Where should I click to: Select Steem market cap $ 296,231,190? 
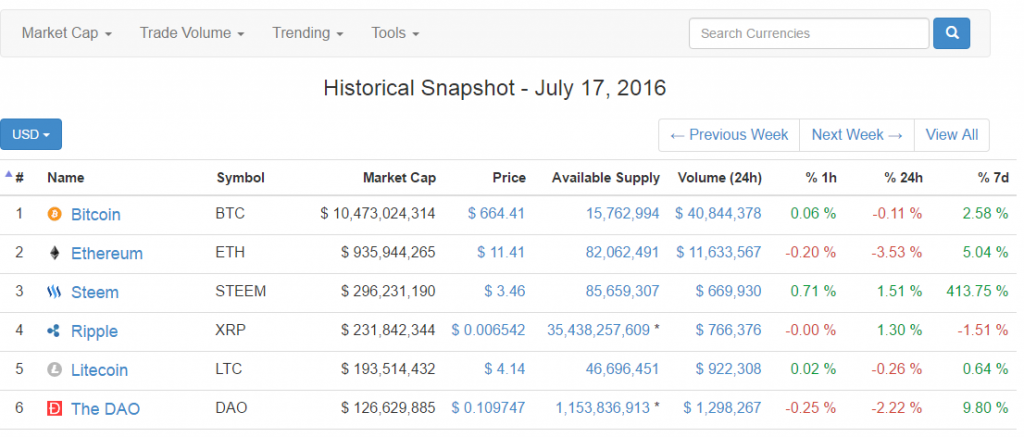point(388,291)
